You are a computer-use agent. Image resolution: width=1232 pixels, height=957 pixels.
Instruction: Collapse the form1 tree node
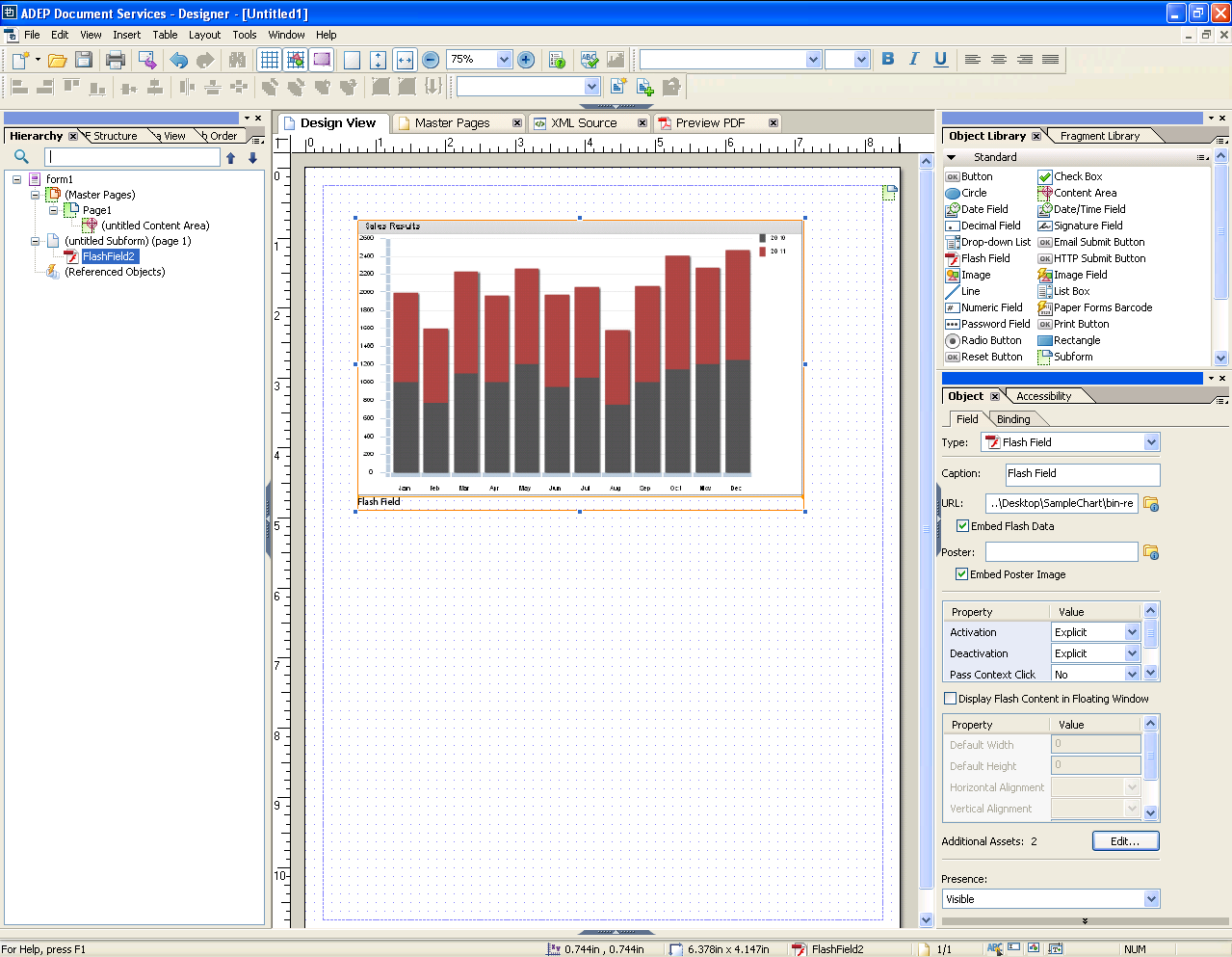[x=16, y=179]
